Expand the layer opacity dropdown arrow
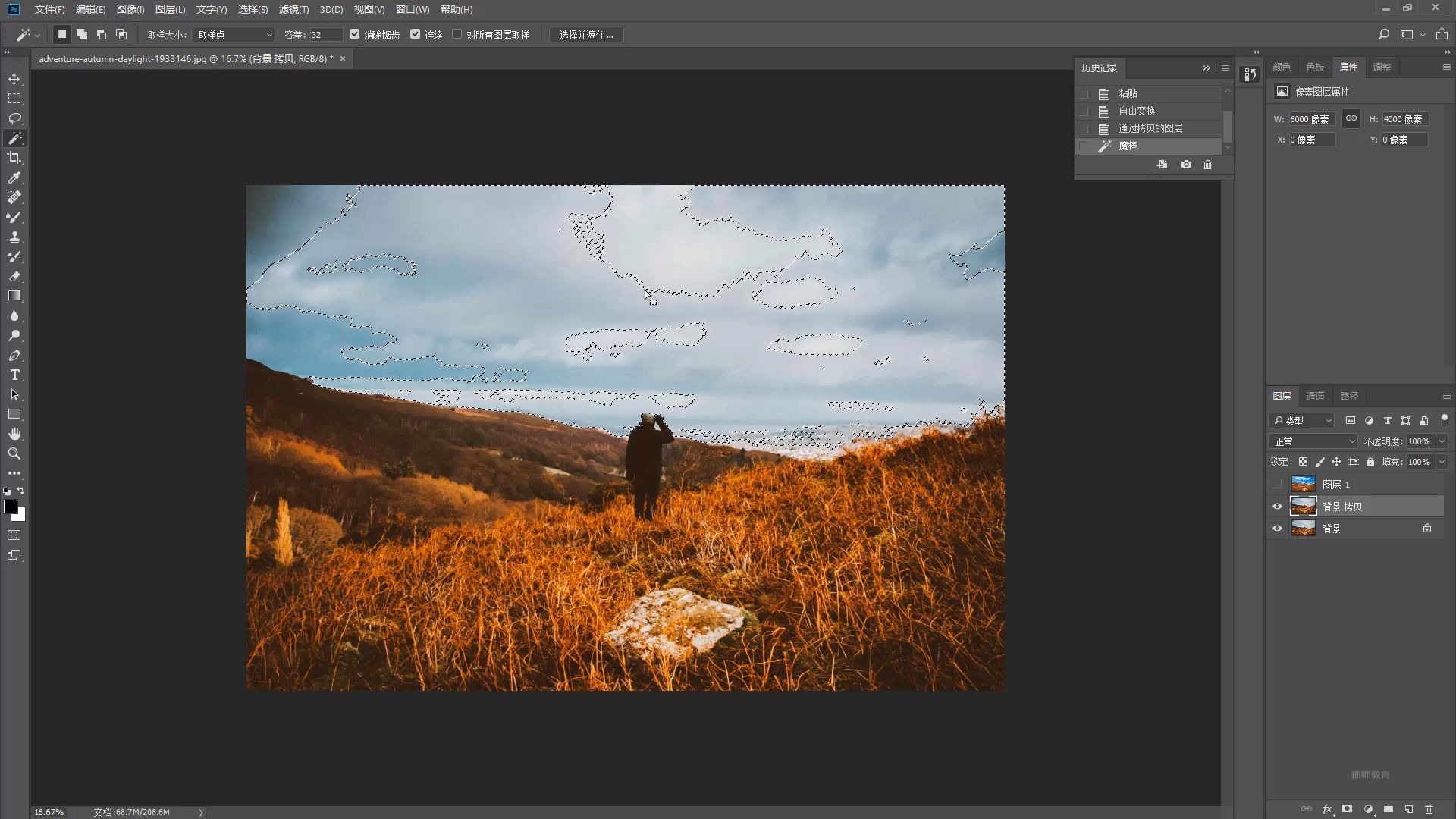Image resolution: width=1456 pixels, height=819 pixels. tap(1442, 441)
